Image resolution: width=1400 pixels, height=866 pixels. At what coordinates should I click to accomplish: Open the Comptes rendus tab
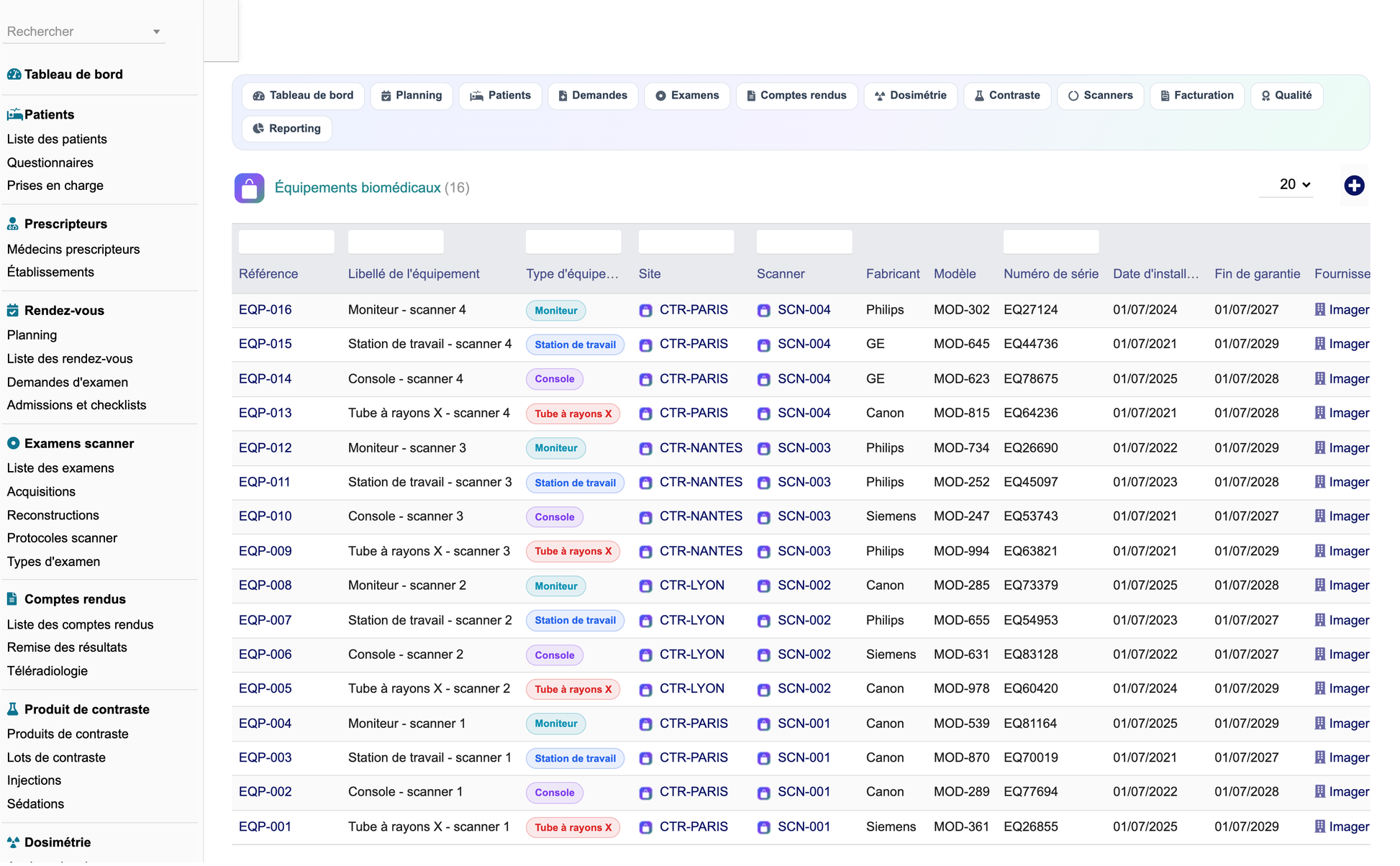click(x=797, y=96)
